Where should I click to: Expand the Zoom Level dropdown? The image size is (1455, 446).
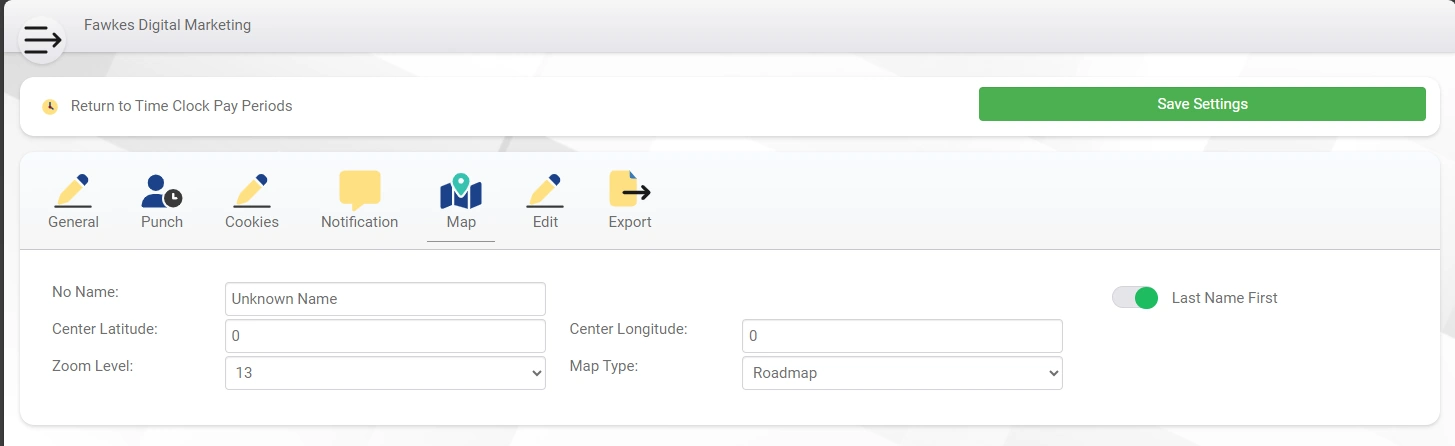385,373
